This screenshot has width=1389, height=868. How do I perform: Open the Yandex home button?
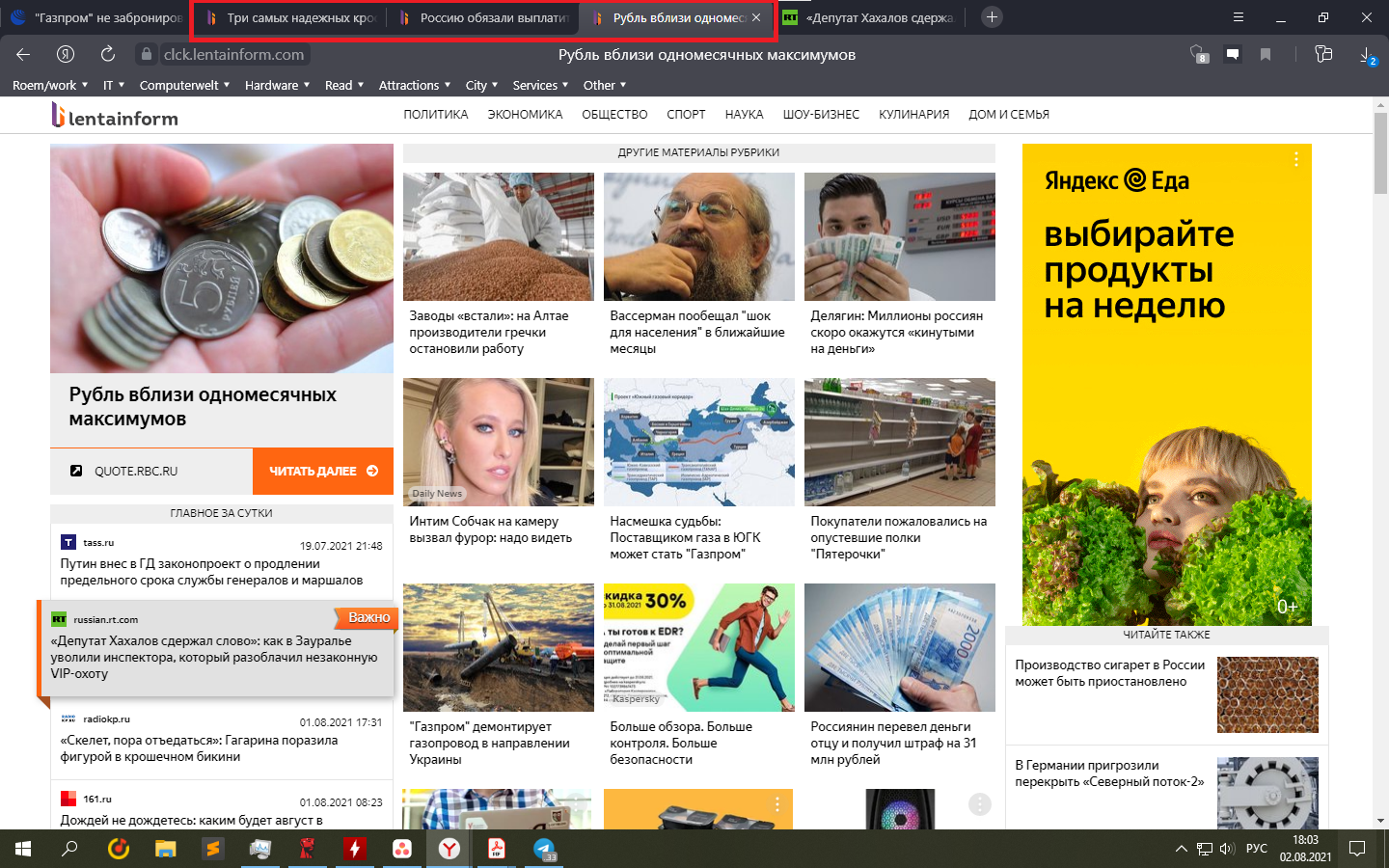[66, 54]
